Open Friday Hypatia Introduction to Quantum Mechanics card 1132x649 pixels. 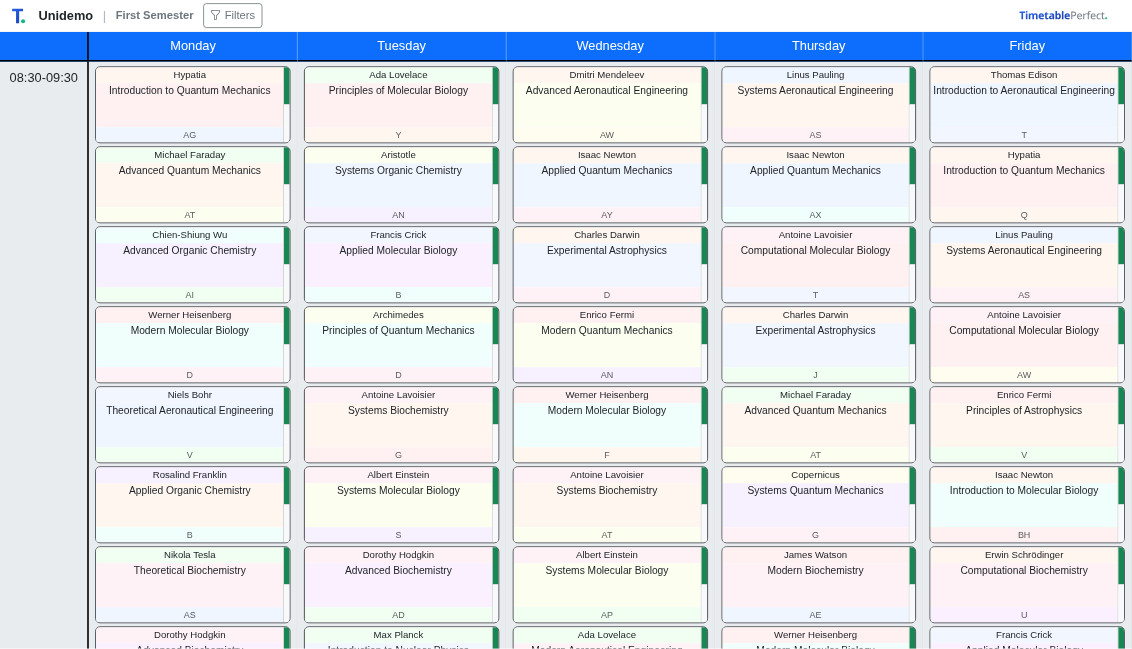click(x=1027, y=185)
